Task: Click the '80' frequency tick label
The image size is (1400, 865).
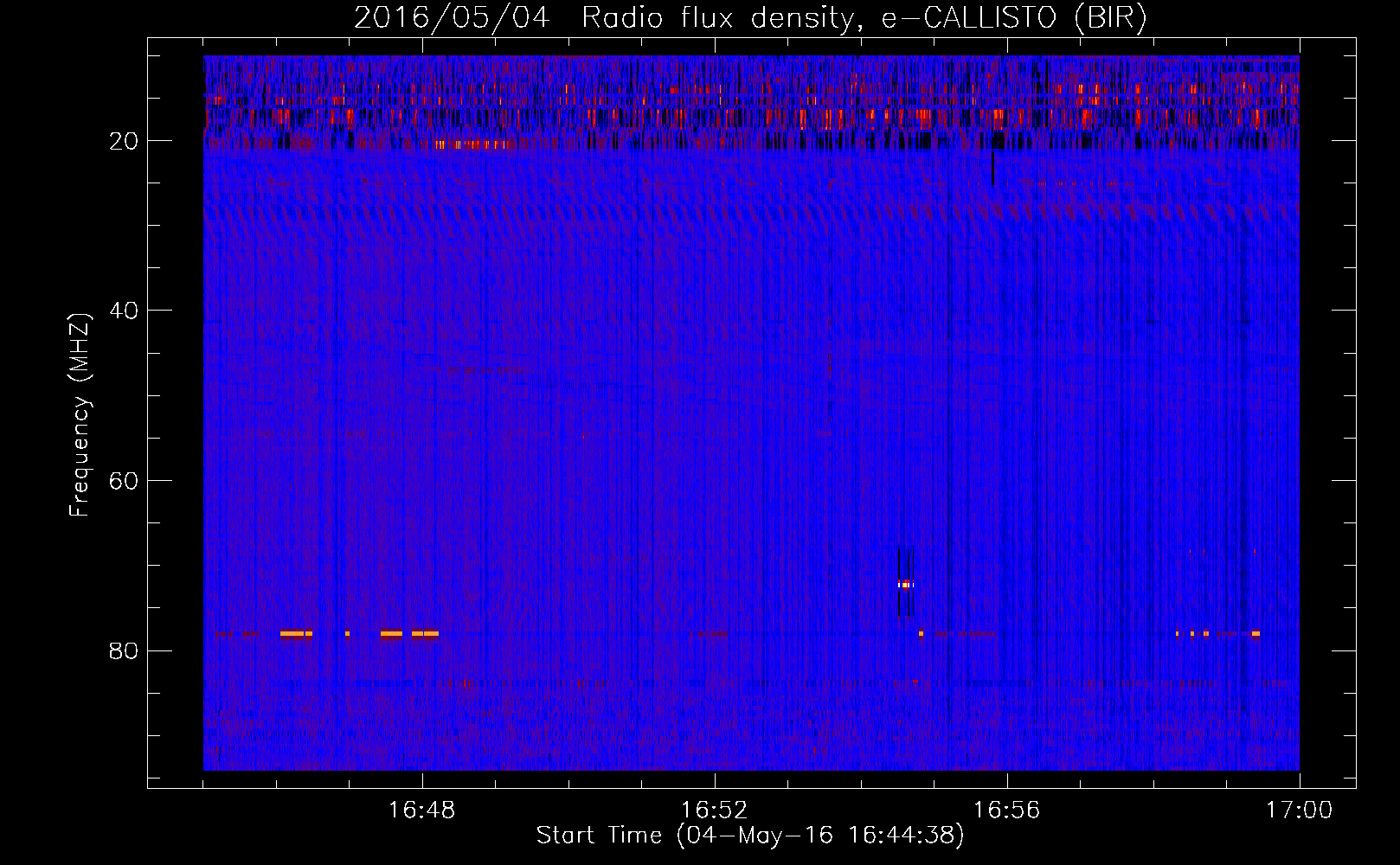Action: click(x=125, y=650)
